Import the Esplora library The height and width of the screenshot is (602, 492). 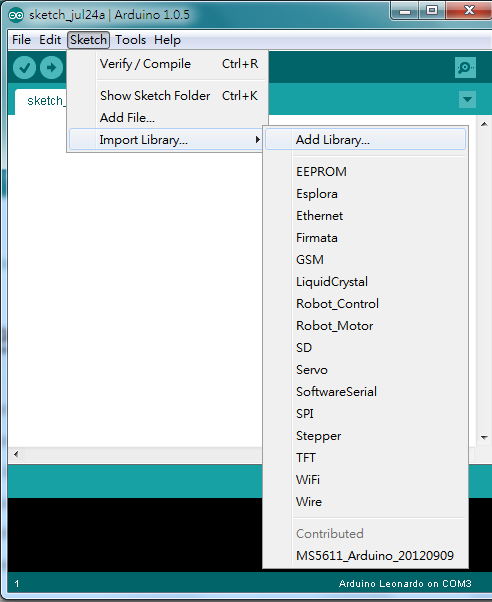pyautogui.click(x=365, y=194)
